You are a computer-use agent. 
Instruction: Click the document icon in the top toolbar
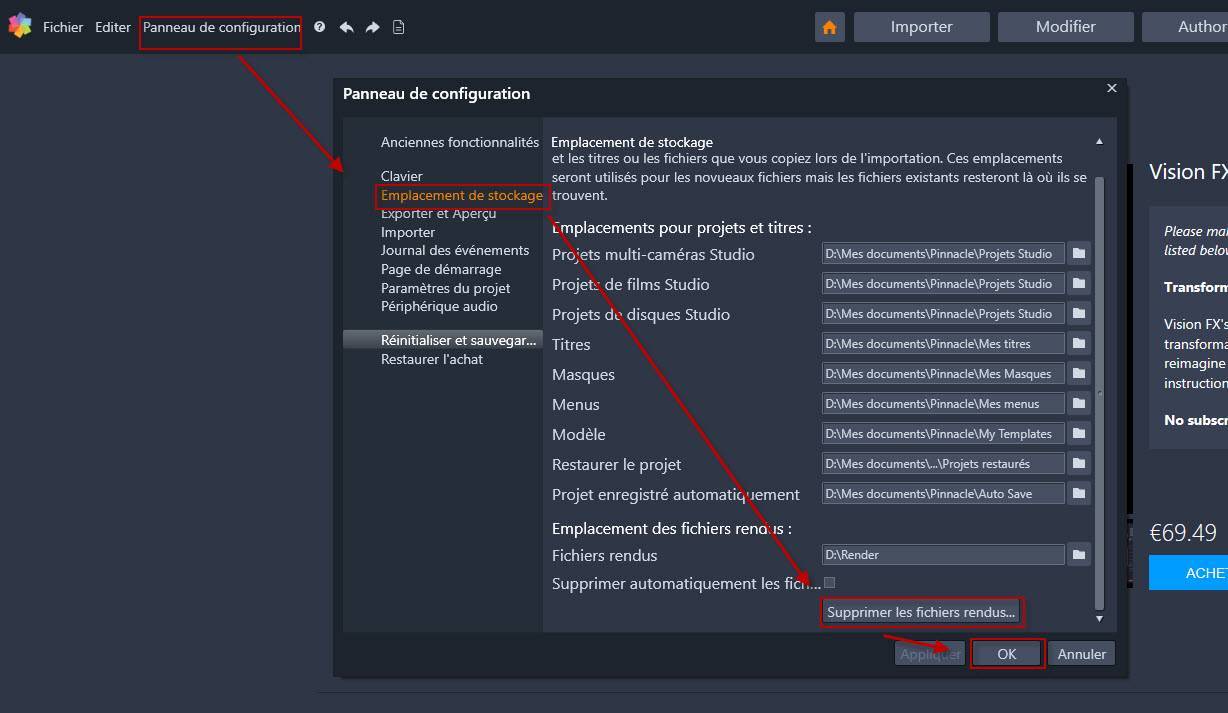tap(398, 27)
